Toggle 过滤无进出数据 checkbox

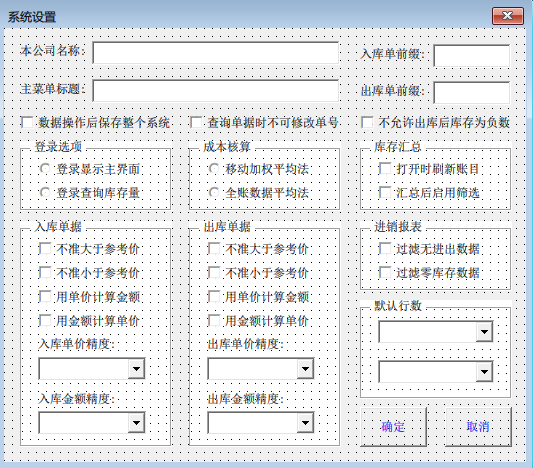click(x=385, y=249)
